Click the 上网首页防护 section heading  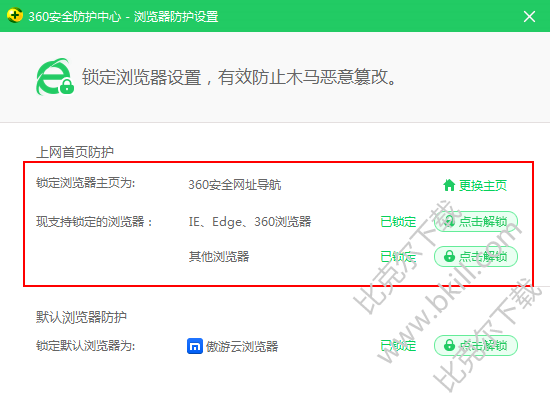pyautogui.click(x=75, y=152)
